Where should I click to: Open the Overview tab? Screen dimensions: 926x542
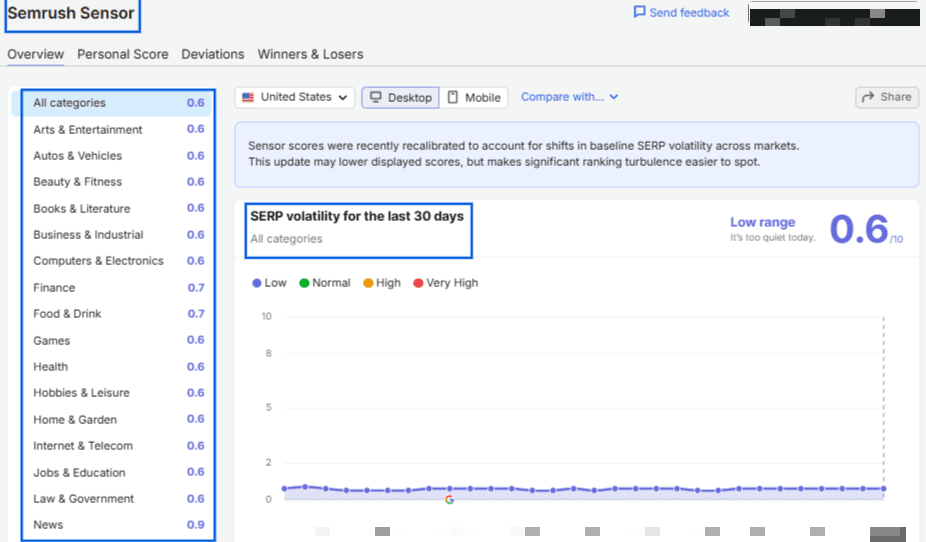pos(35,54)
